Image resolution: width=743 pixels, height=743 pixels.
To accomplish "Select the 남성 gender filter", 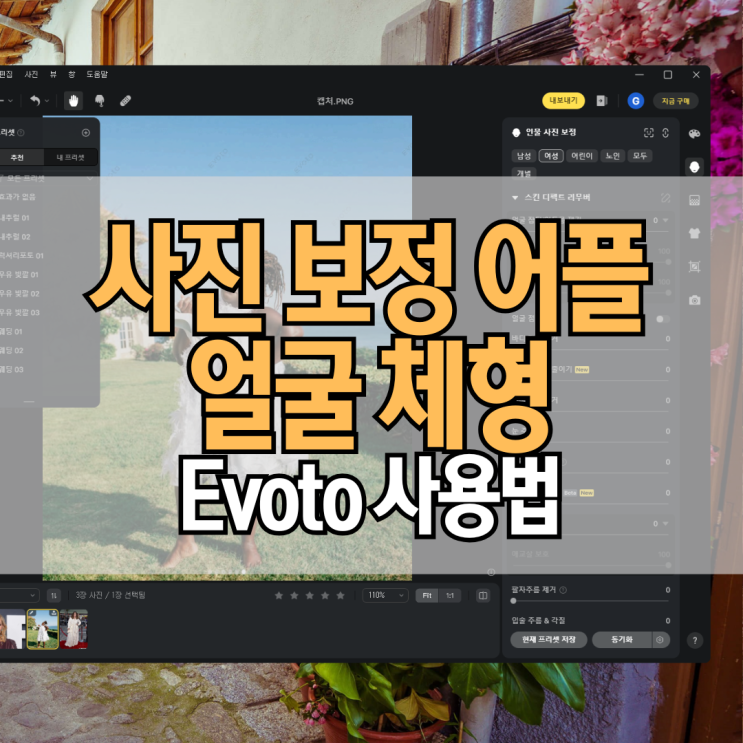I will point(524,155).
